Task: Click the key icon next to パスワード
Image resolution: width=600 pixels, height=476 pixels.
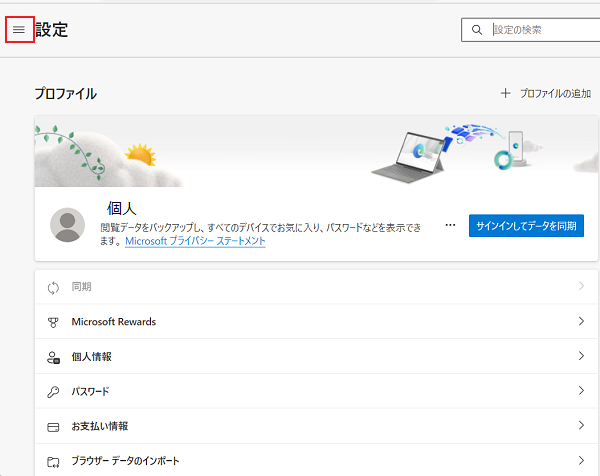Action: 54,391
